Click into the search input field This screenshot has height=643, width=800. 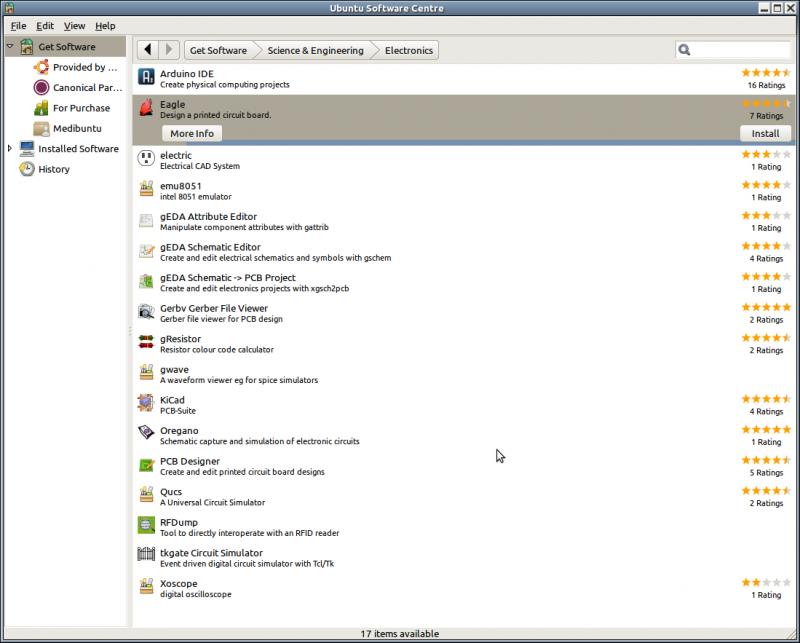tap(733, 50)
